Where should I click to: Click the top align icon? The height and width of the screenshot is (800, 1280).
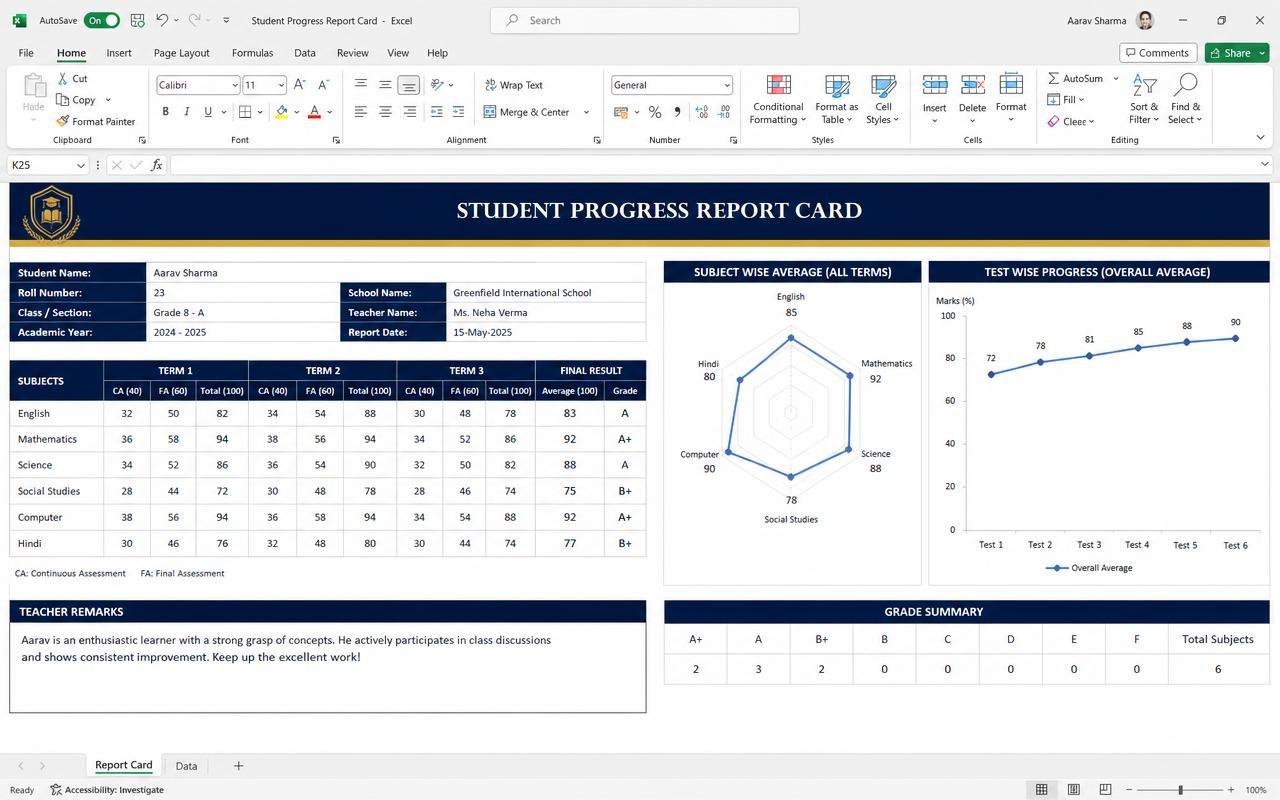pyautogui.click(x=360, y=85)
